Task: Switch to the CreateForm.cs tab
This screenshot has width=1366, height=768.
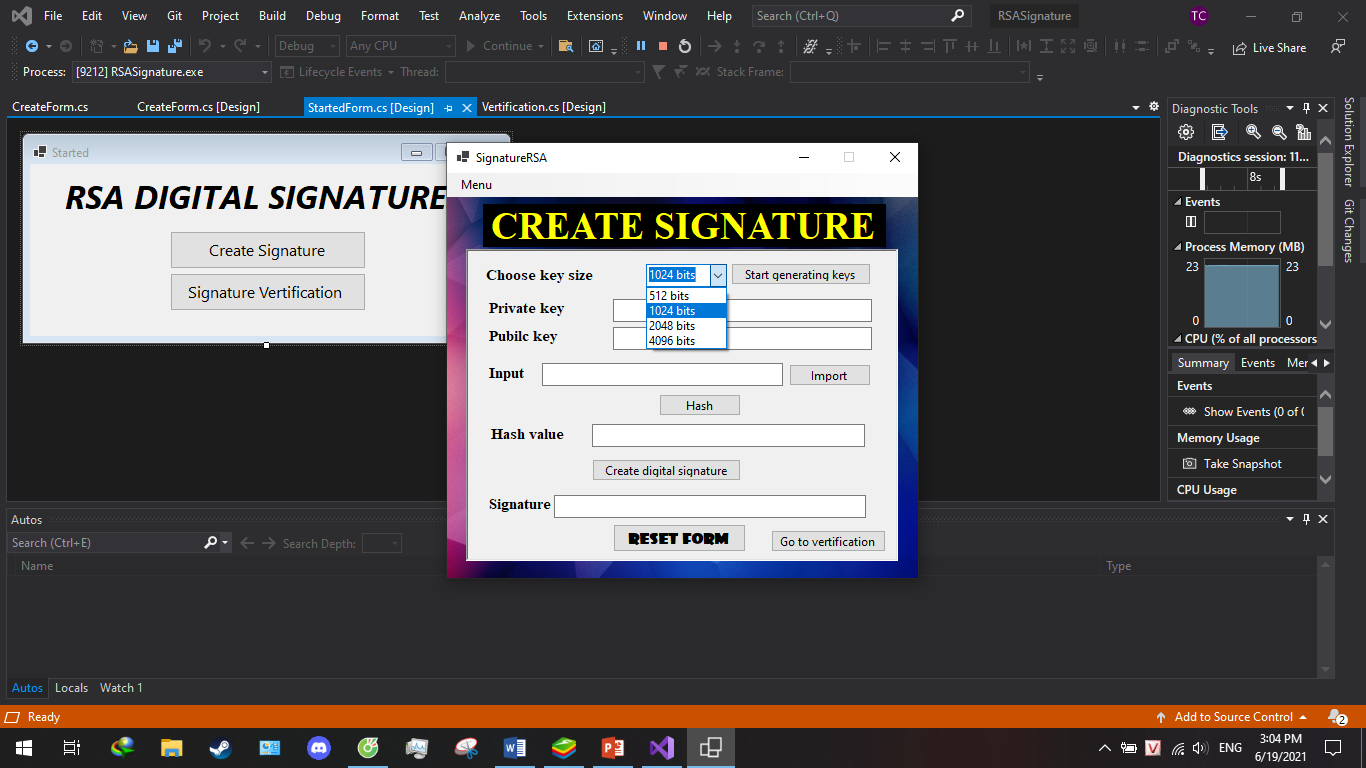Action: (50, 107)
